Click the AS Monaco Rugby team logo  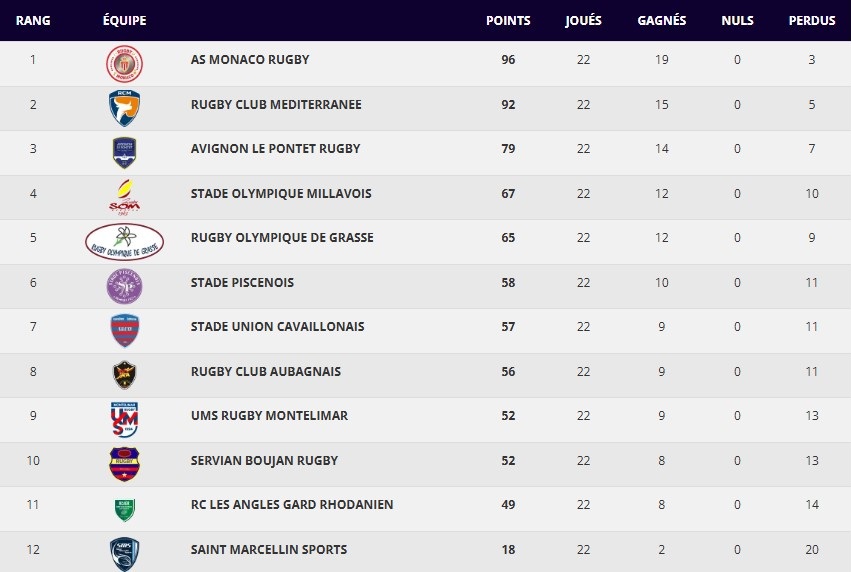pyautogui.click(x=124, y=63)
